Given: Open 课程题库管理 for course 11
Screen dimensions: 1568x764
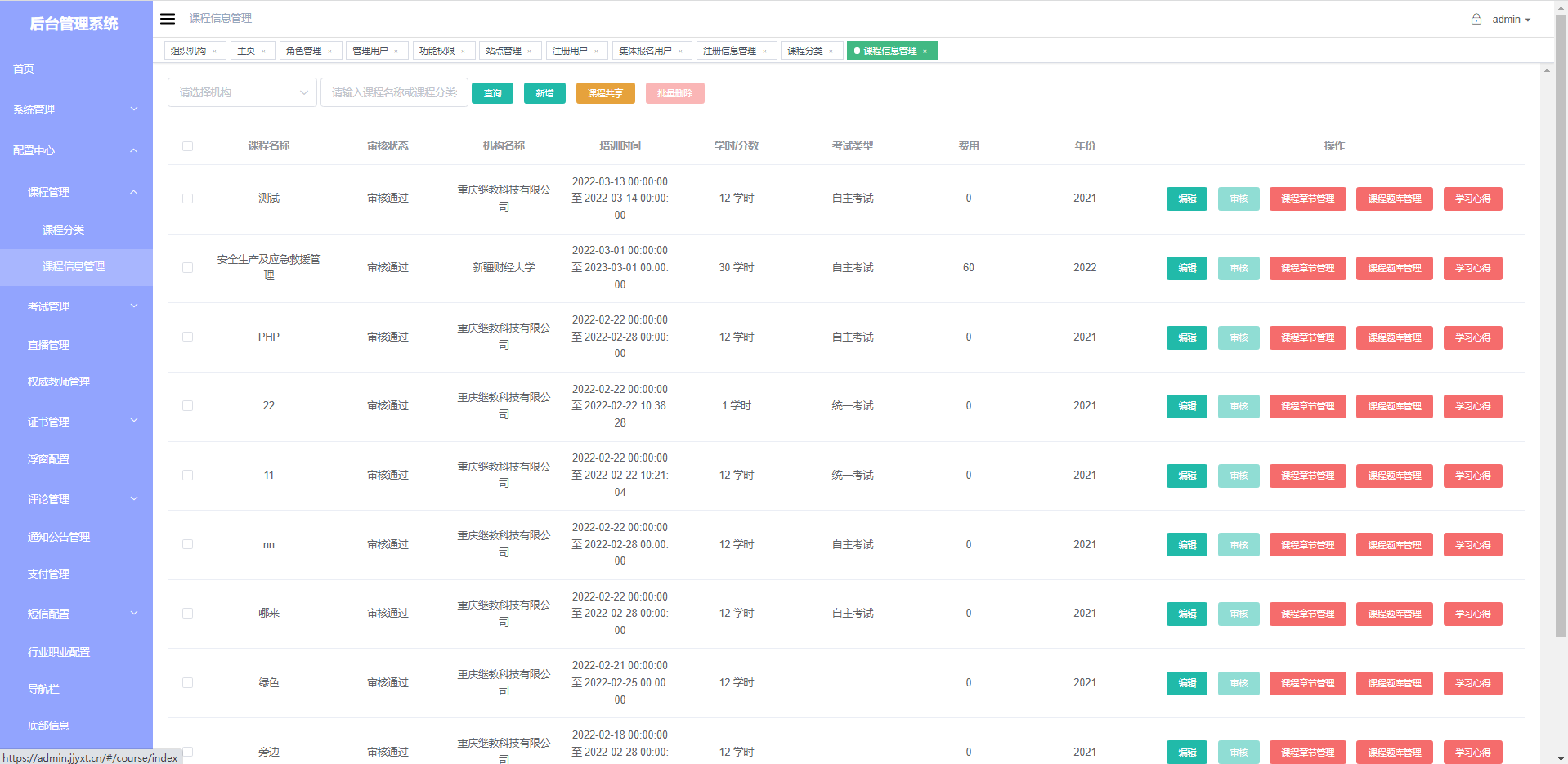Looking at the screenshot, I should 1394,476.
